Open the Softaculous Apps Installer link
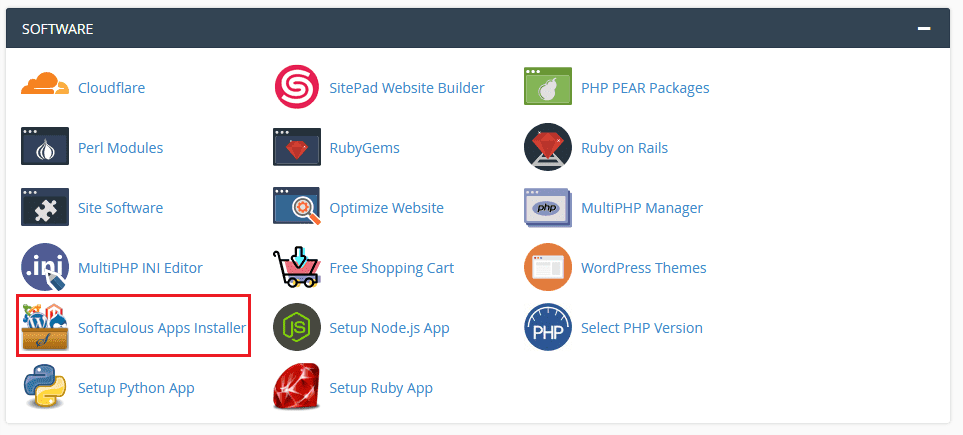Viewport: 963px width, 435px height. click(x=162, y=328)
